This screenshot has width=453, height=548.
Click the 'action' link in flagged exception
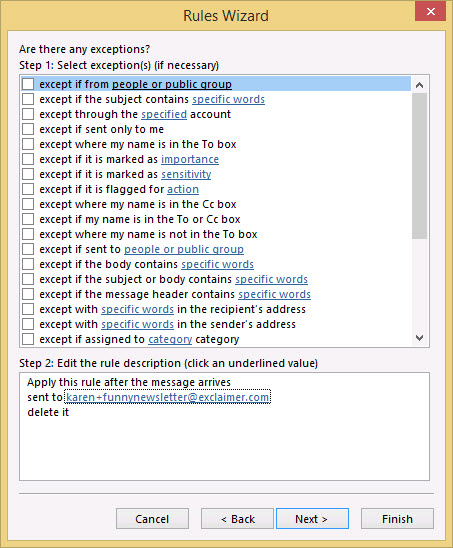(183, 189)
